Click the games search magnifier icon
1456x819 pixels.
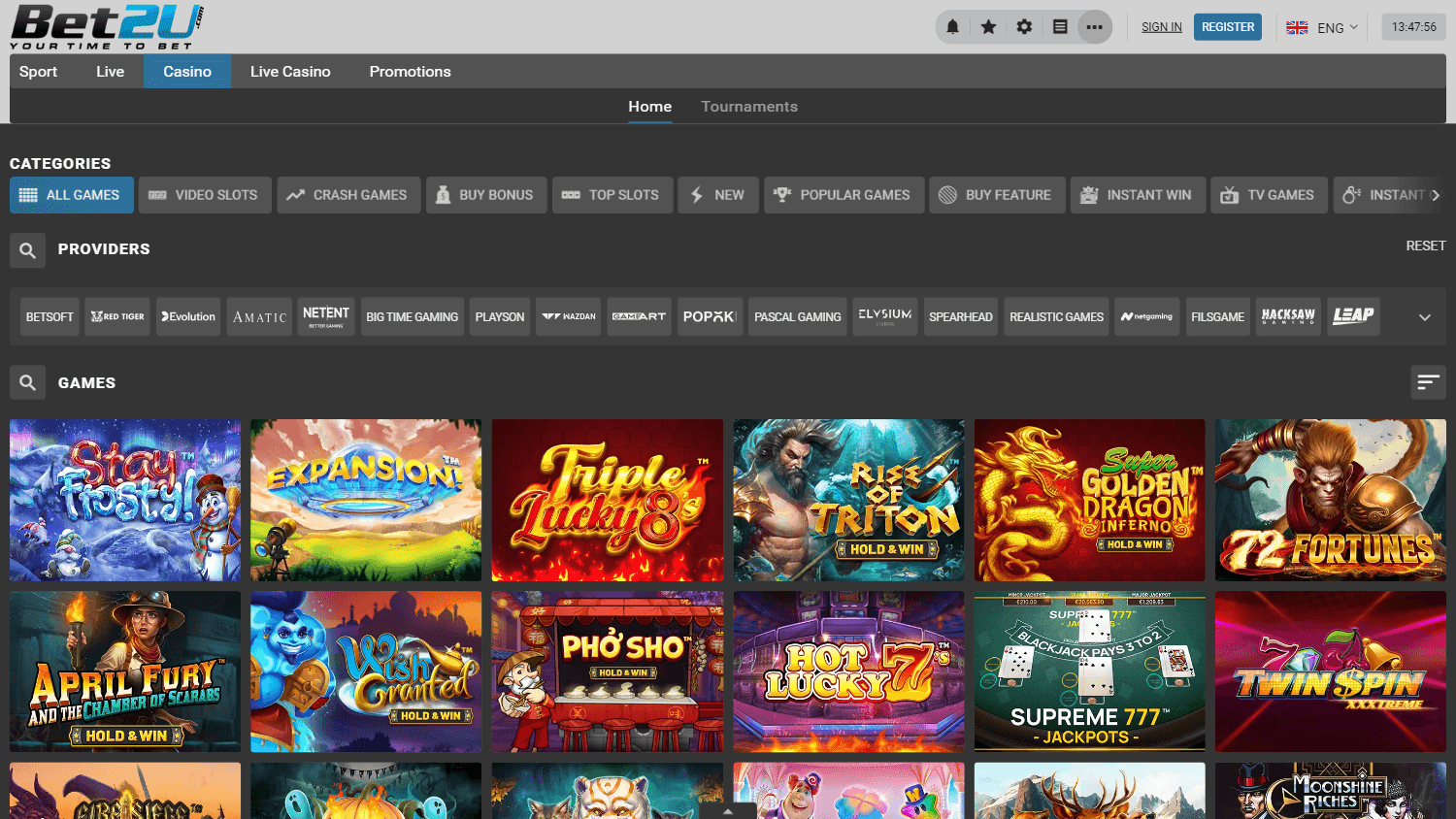[x=28, y=383]
